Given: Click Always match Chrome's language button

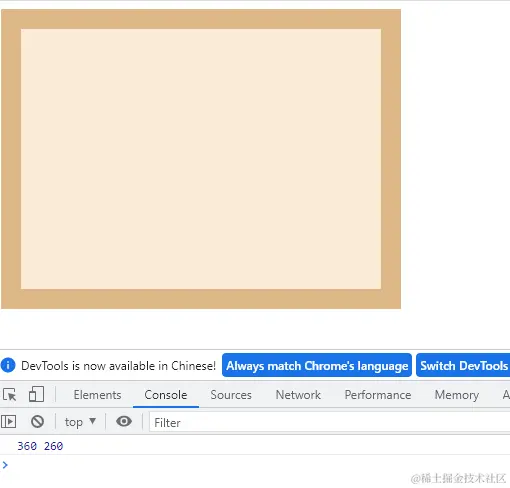Looking at the screenshot, I should [x=317, y=365].
